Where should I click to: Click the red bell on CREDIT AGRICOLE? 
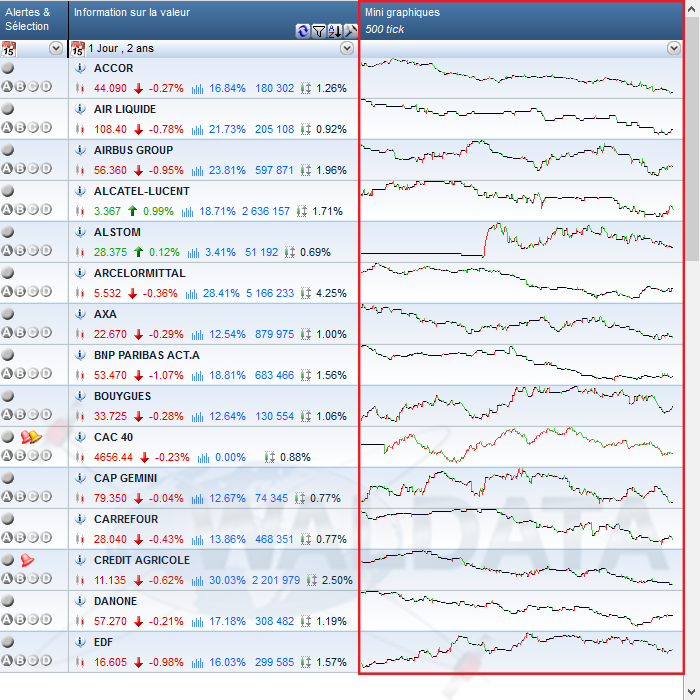[27, 560]
